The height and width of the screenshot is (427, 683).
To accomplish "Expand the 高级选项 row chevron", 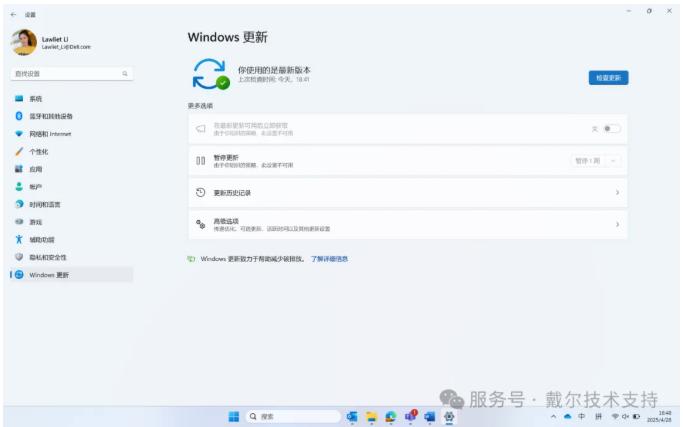I will pyautogui.click(x=617, y=224).
